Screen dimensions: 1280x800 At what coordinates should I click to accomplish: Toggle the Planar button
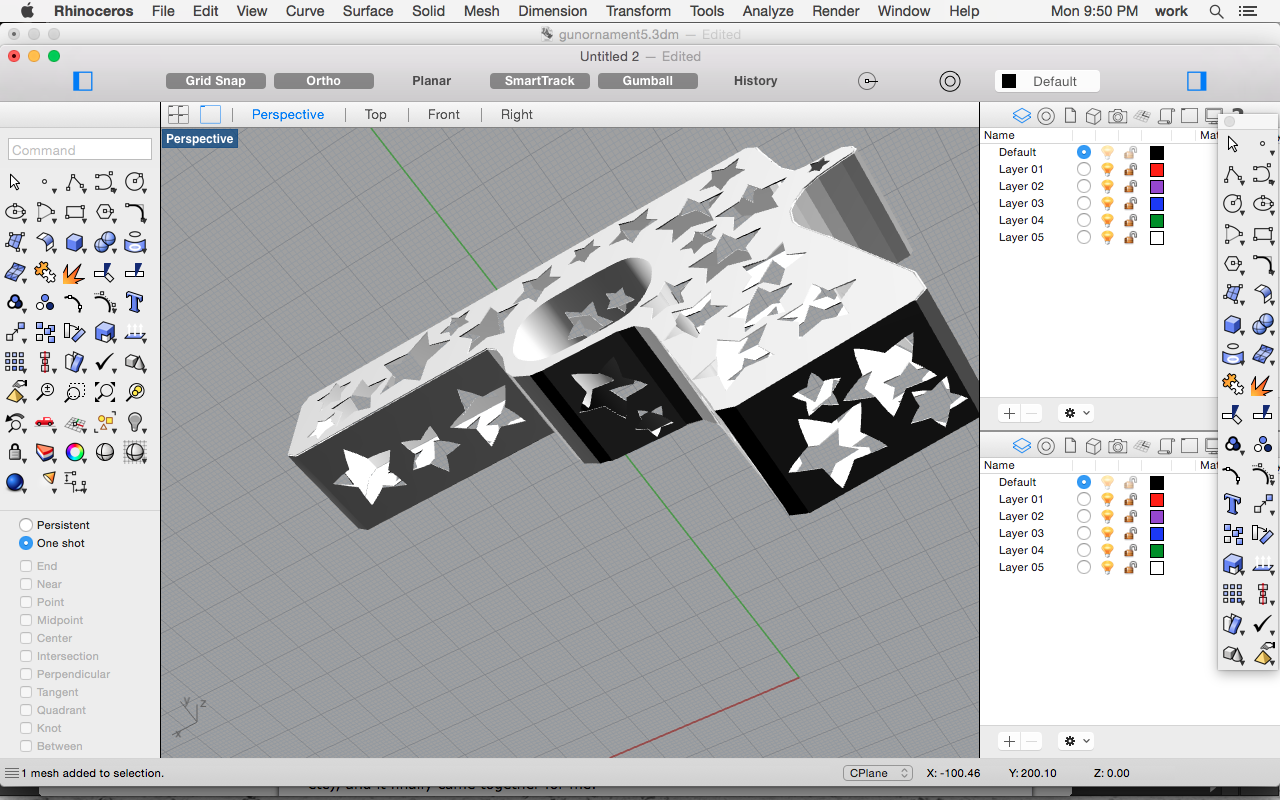(x=431, y=81)
